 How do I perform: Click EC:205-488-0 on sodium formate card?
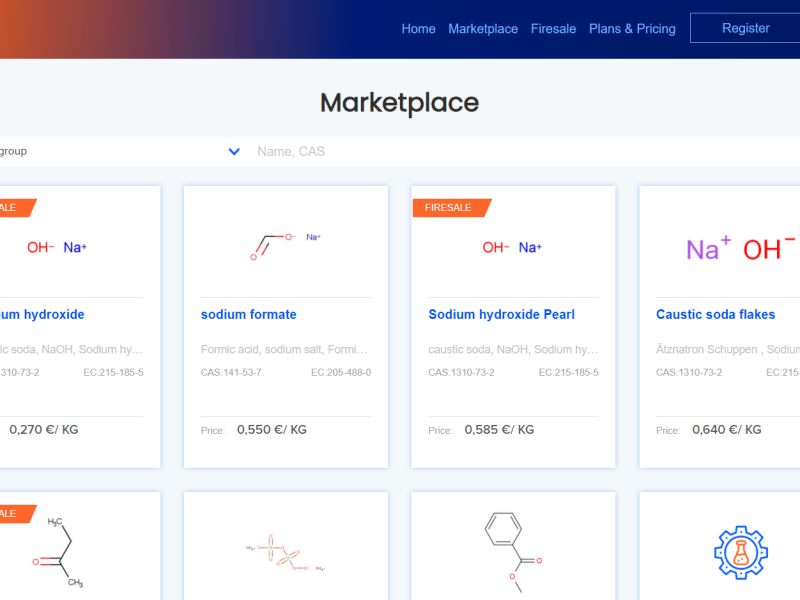341,372
